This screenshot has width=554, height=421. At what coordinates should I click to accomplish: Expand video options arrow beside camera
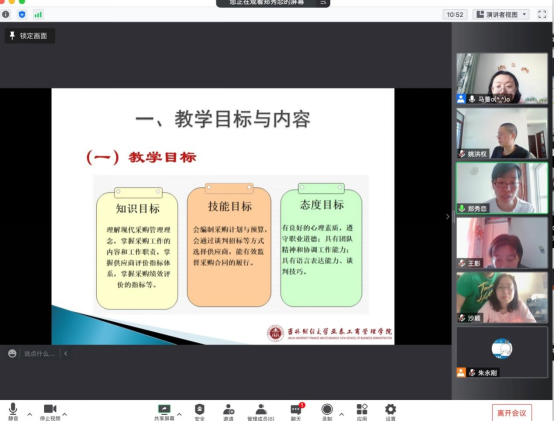[65, 414]
